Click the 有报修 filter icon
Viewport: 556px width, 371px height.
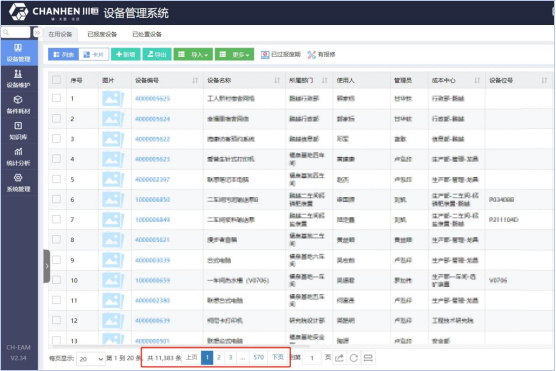tap(311, 55)
